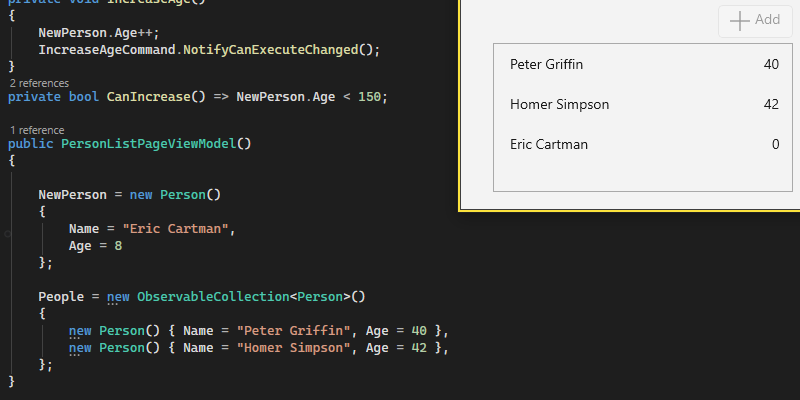Click age value 0 in the list
Screen dimensions: 800x400
[776, 144]
